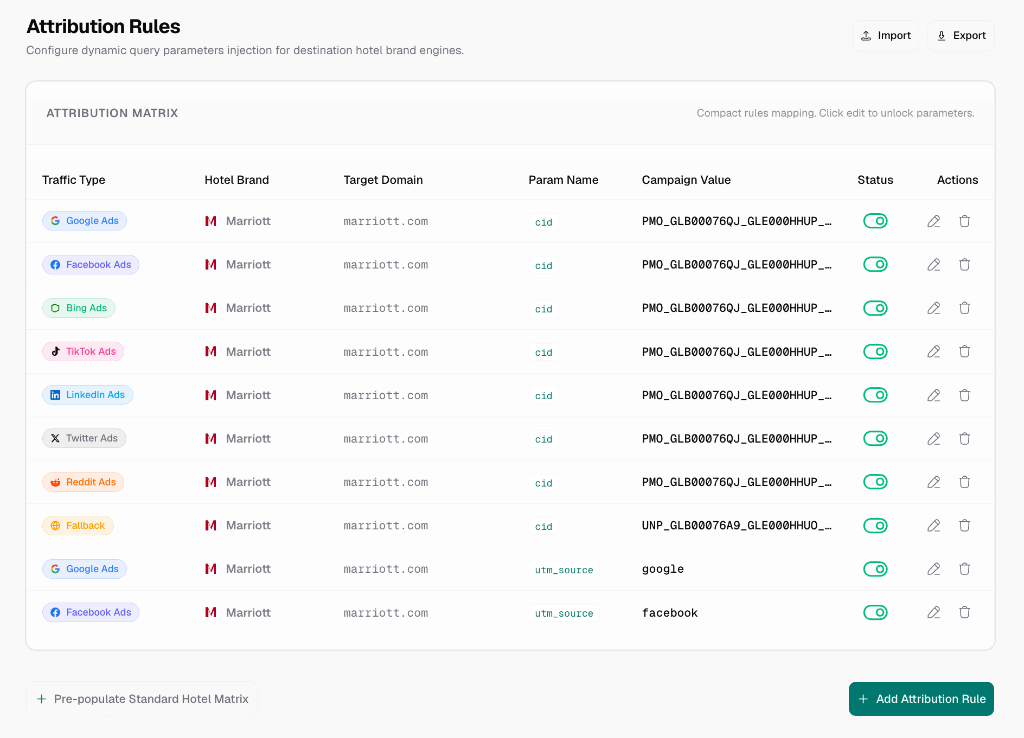The height and width of the screenshot is (738, 1024).
Task: Click utm_source param in facebook row
Action: point(564,613)
